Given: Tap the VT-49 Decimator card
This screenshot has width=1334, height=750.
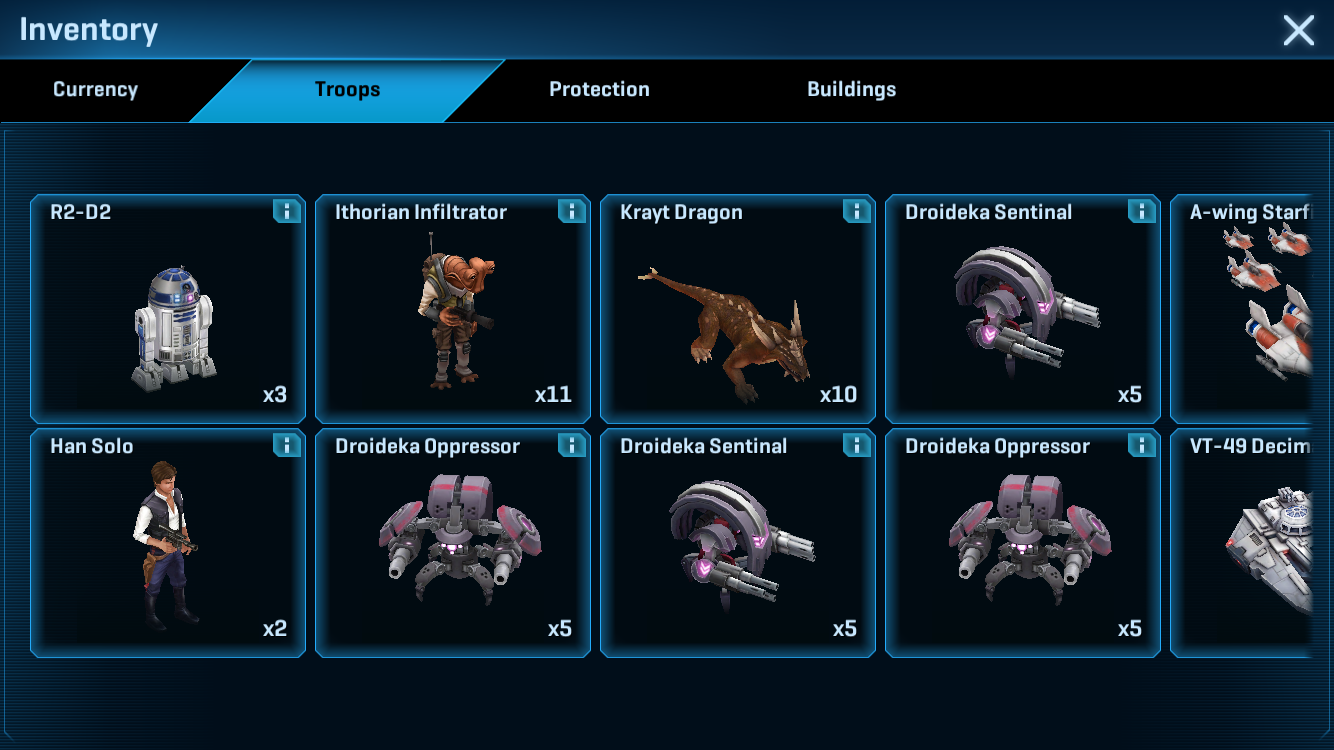Looking at the screenshot, I should pyautogui.click(x=1241, y=543).
